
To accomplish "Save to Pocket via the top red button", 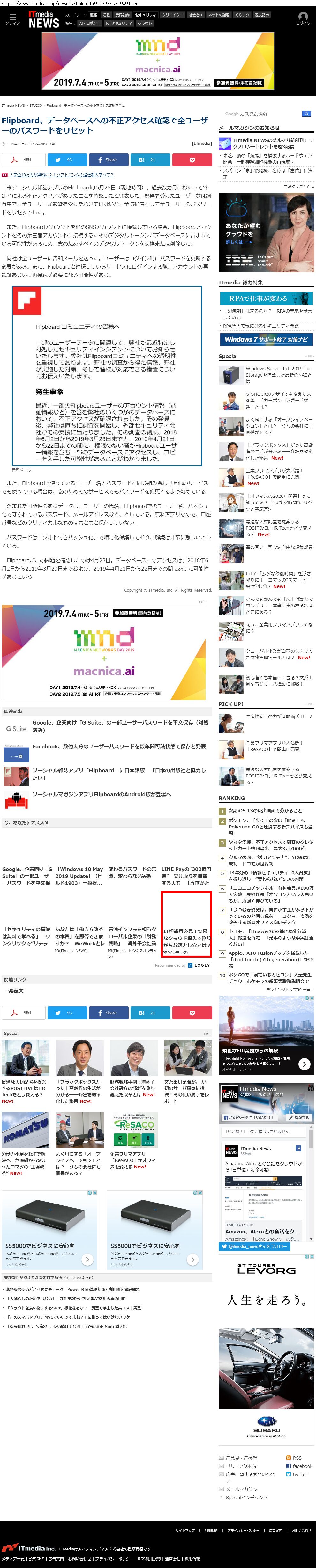I will click(192, 160).
